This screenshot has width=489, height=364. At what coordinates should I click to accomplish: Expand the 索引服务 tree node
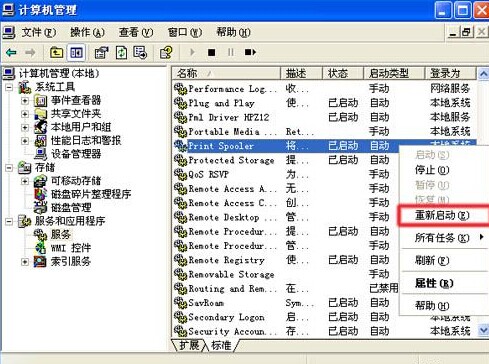click(x=25, y=262)
